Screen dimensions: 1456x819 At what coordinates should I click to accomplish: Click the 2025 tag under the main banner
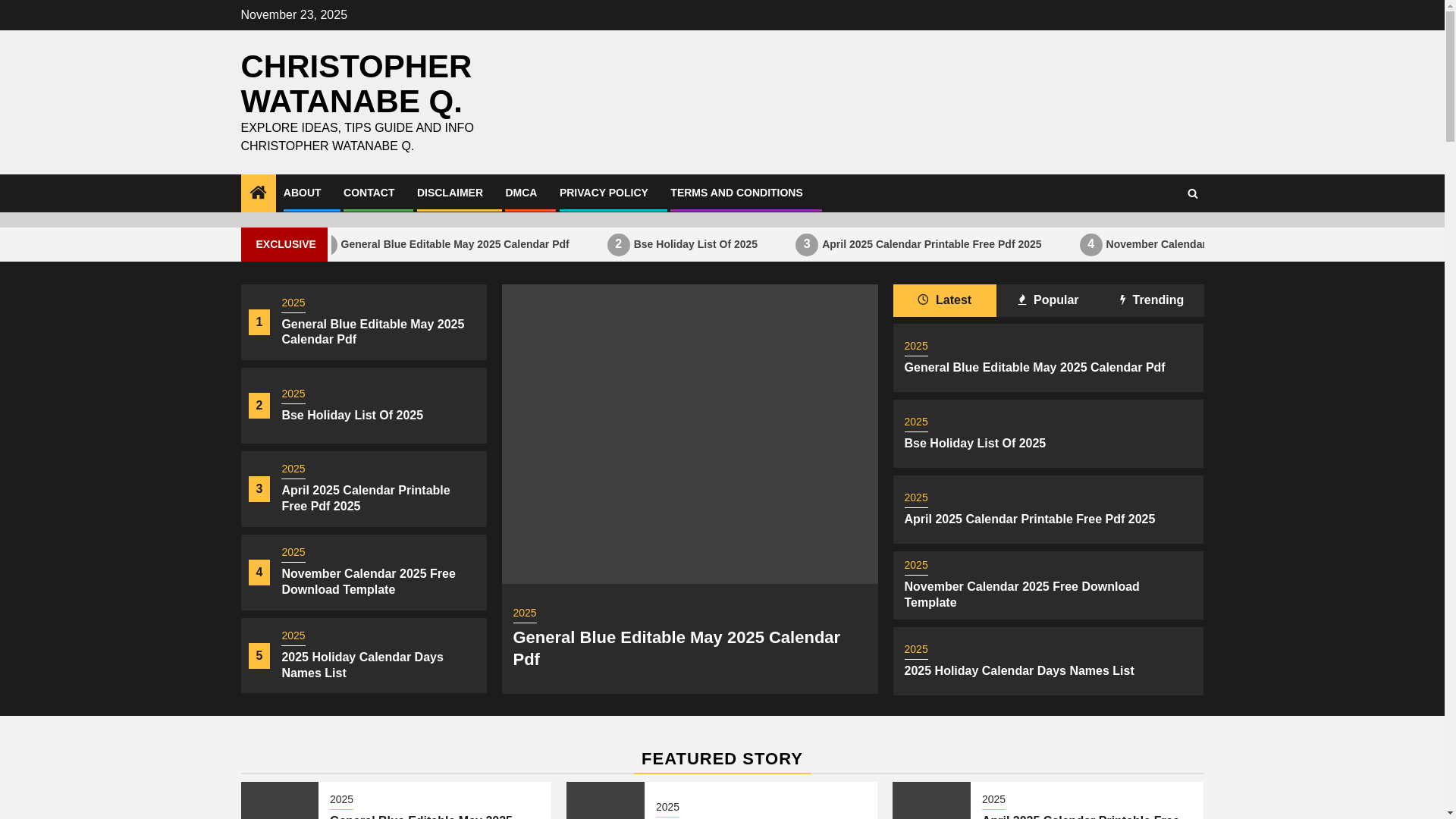click(x=525, y=613)
